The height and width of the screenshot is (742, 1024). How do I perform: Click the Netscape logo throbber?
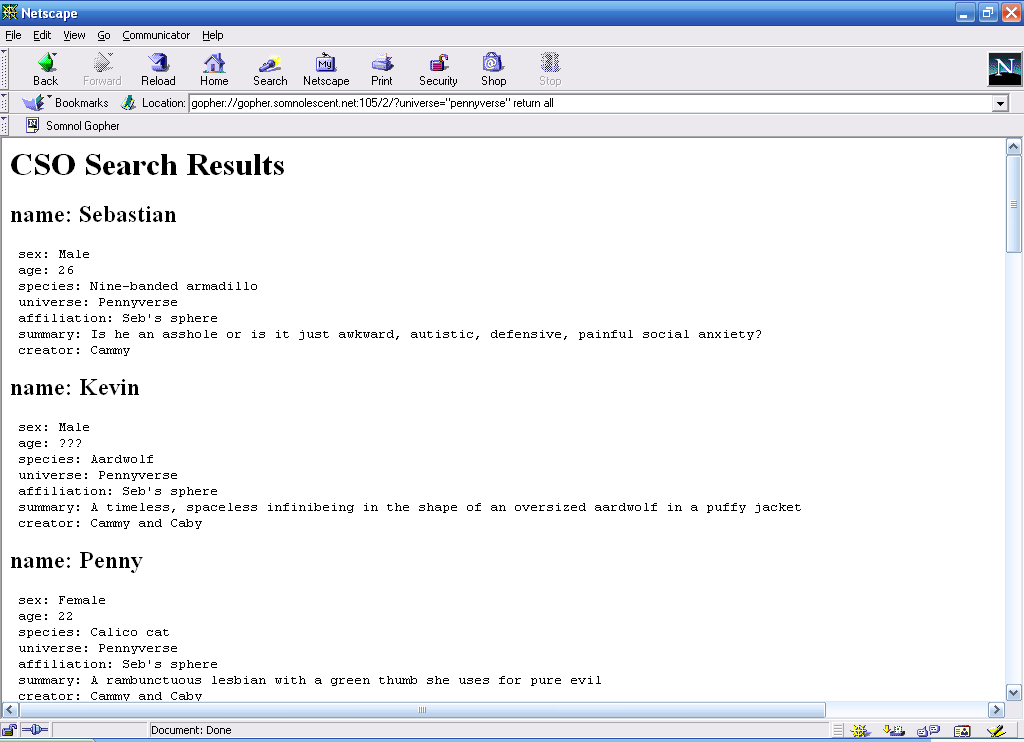pos(1004,69)
